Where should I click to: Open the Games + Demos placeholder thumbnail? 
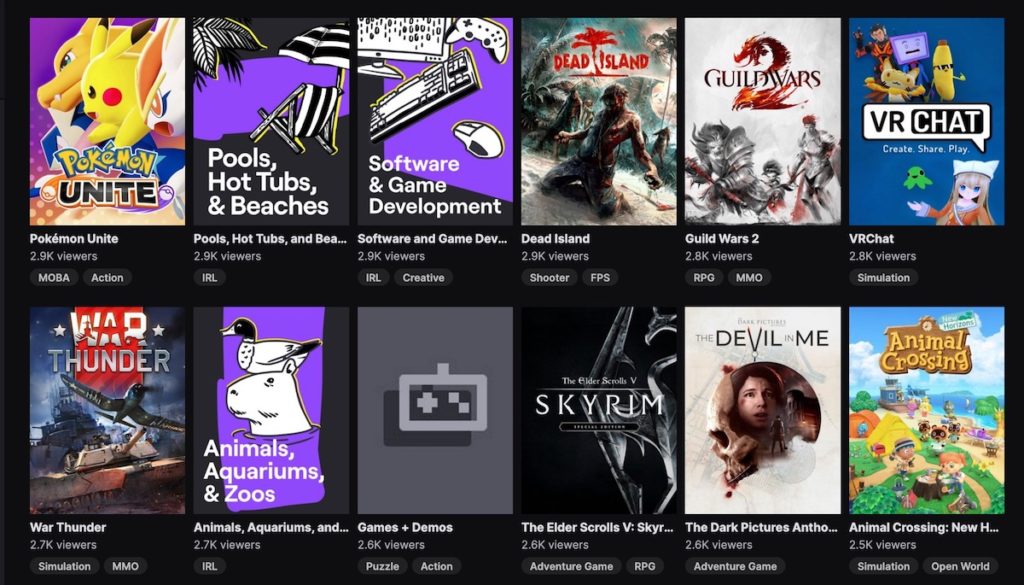point(435,411)
